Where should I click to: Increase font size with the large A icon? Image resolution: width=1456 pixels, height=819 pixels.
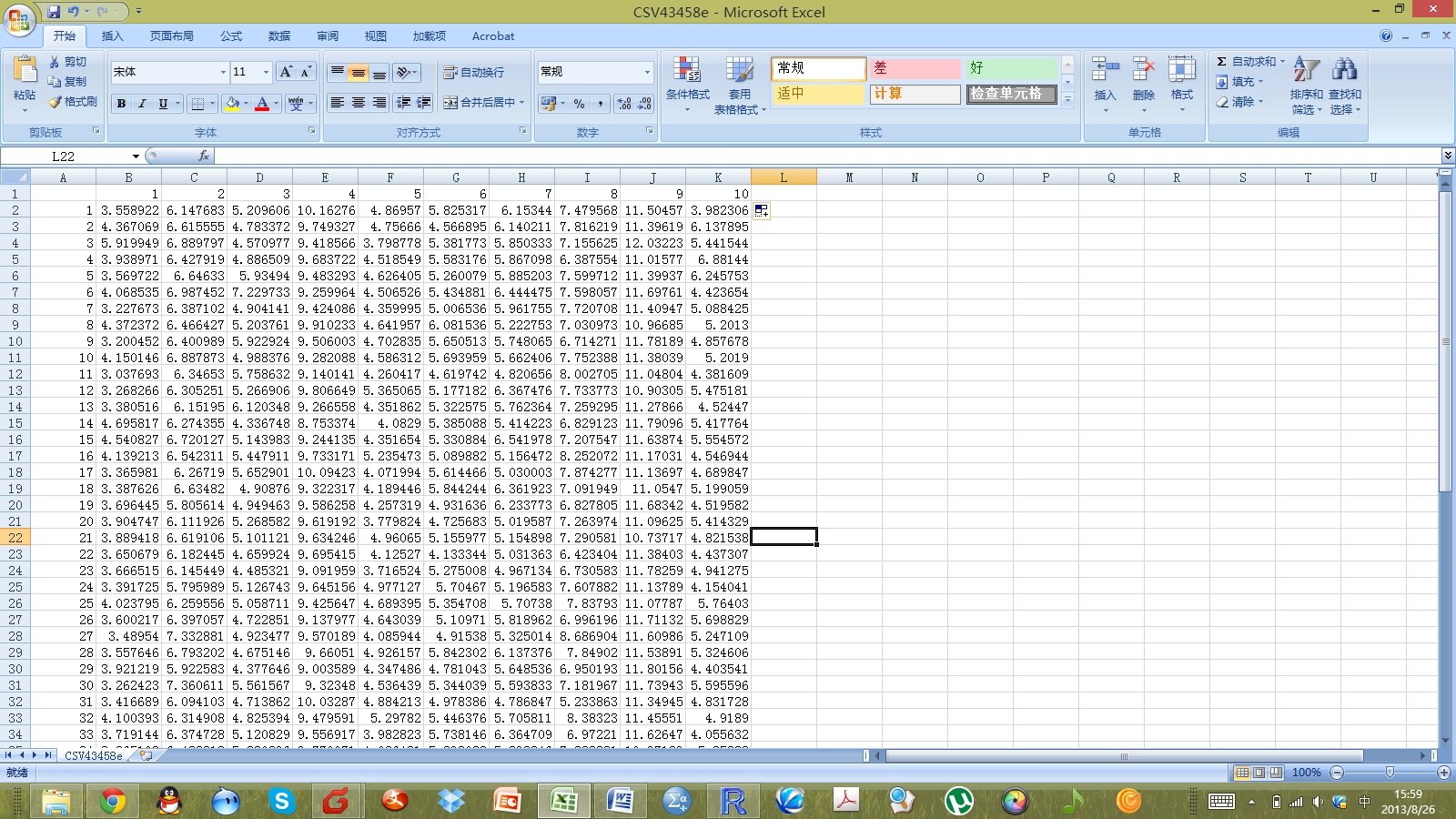(x=286, y=72)
